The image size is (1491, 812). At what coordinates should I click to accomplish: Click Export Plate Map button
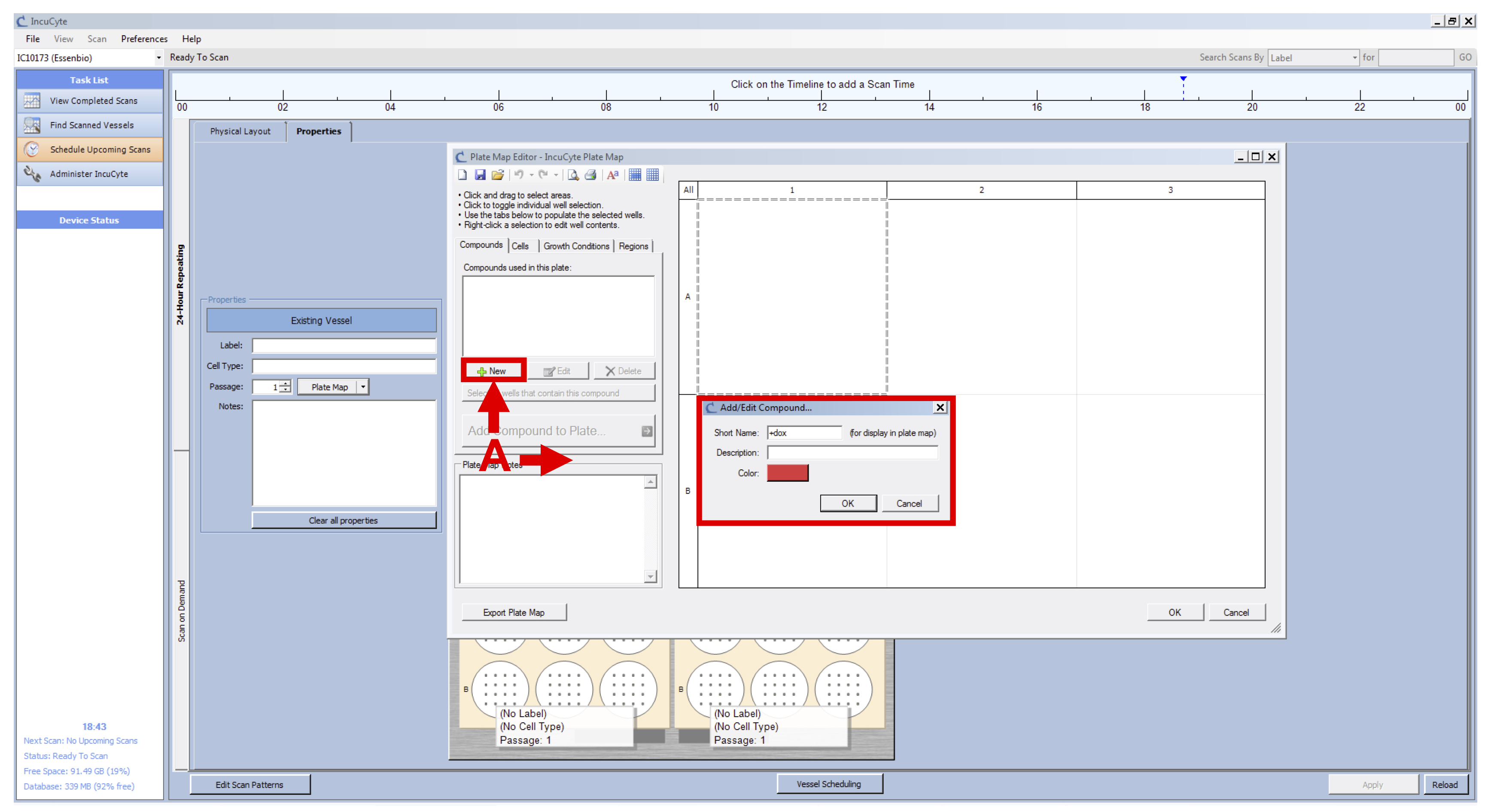(514, 612)
